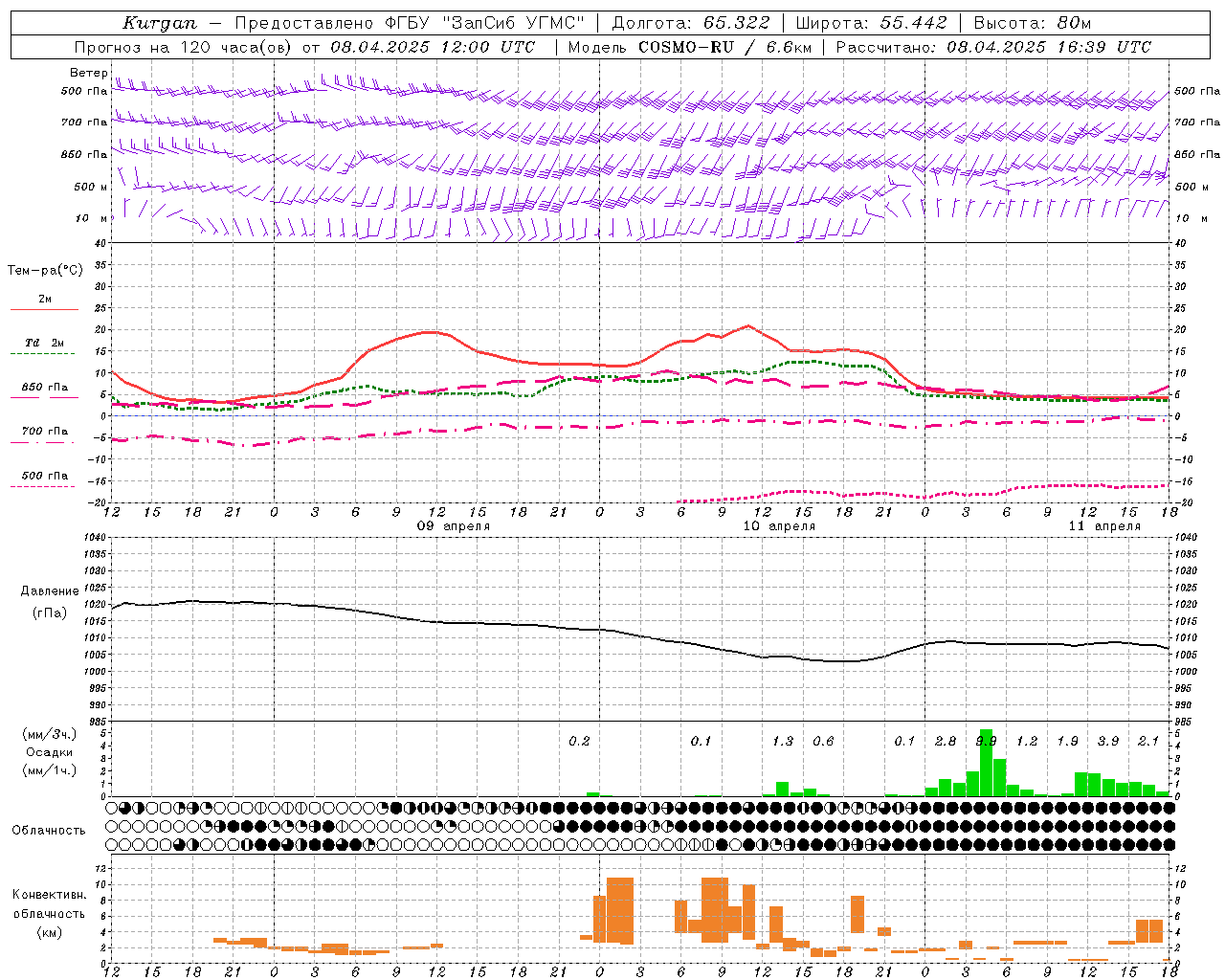Click the precipitation amount "1.9"
The image size is (1225, 980).
click(x=1067, y=742)
